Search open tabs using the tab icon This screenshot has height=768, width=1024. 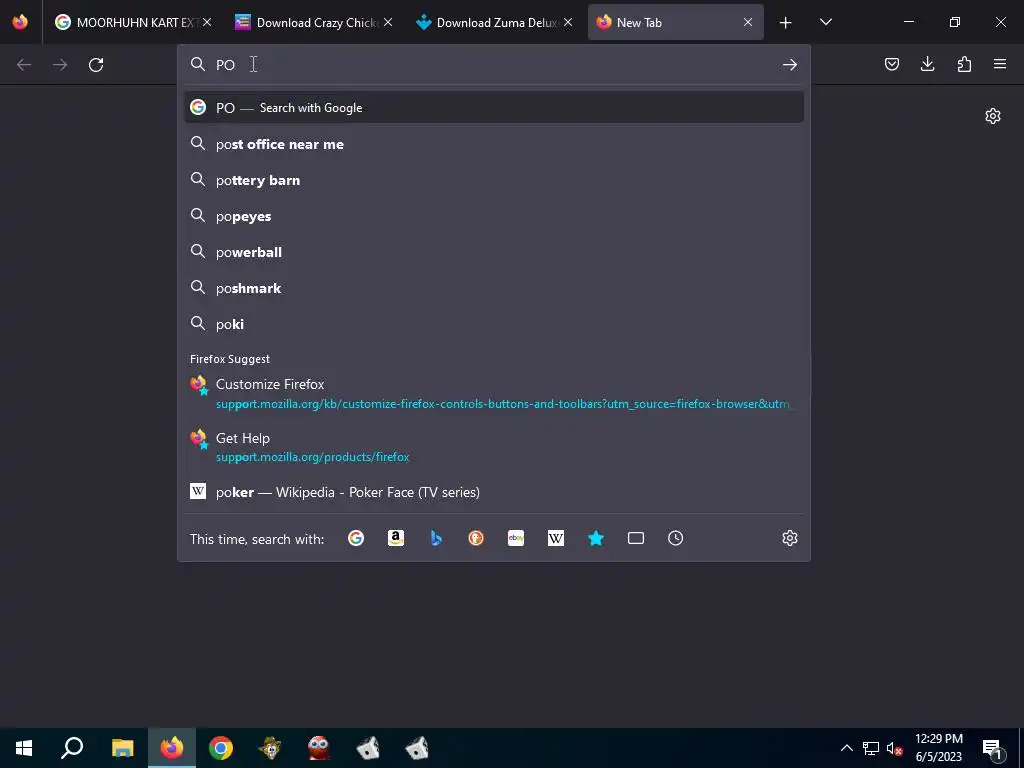pos(635,538)
